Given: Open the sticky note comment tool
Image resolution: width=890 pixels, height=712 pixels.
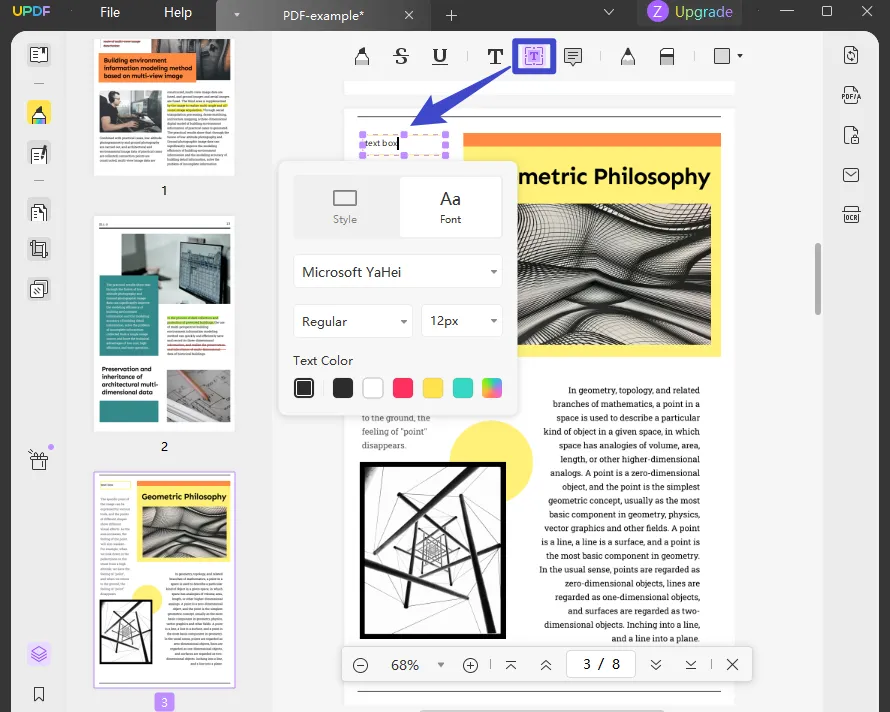Looking at the screenshot, I should (573, 57).
